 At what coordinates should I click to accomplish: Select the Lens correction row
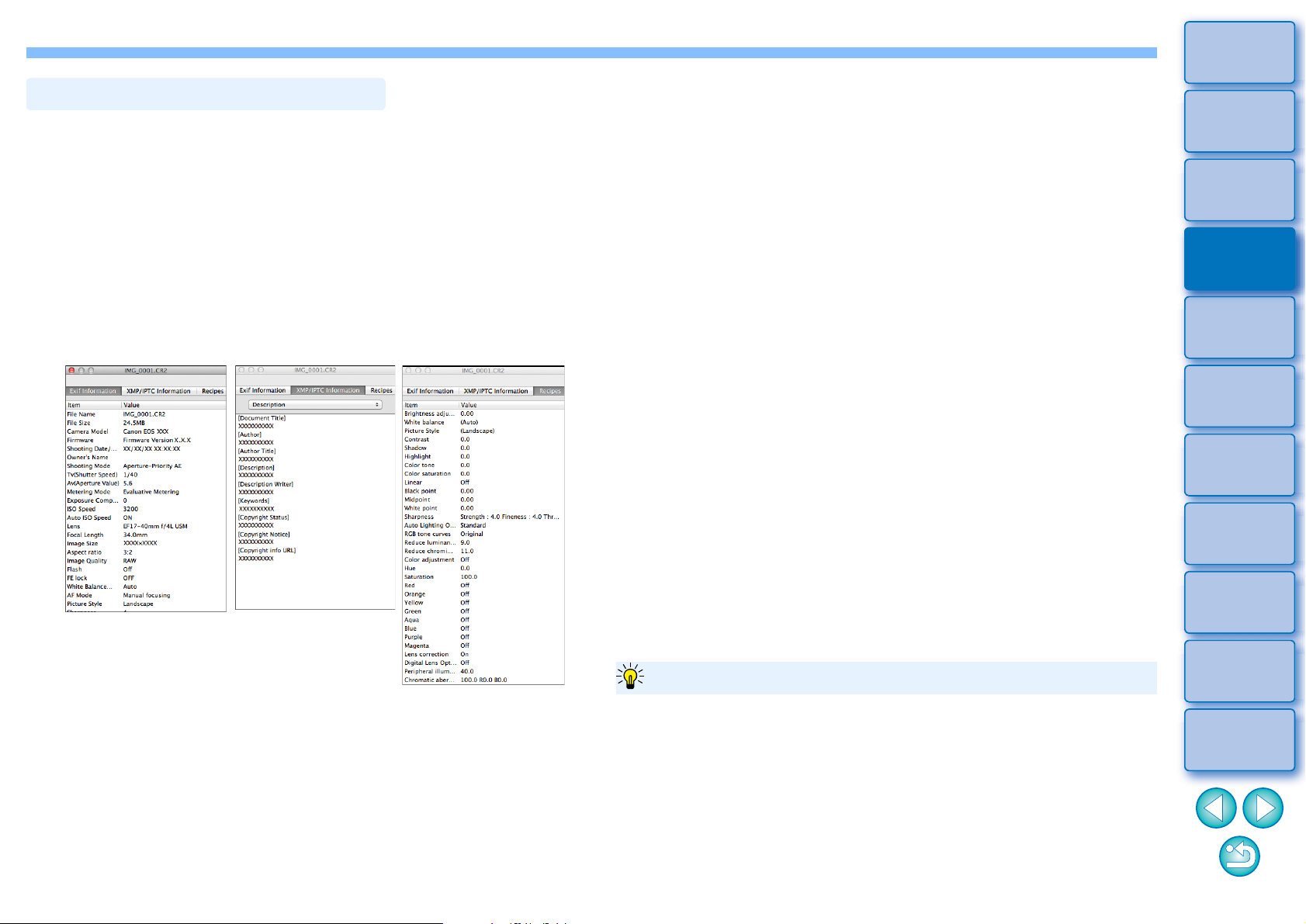483,654
